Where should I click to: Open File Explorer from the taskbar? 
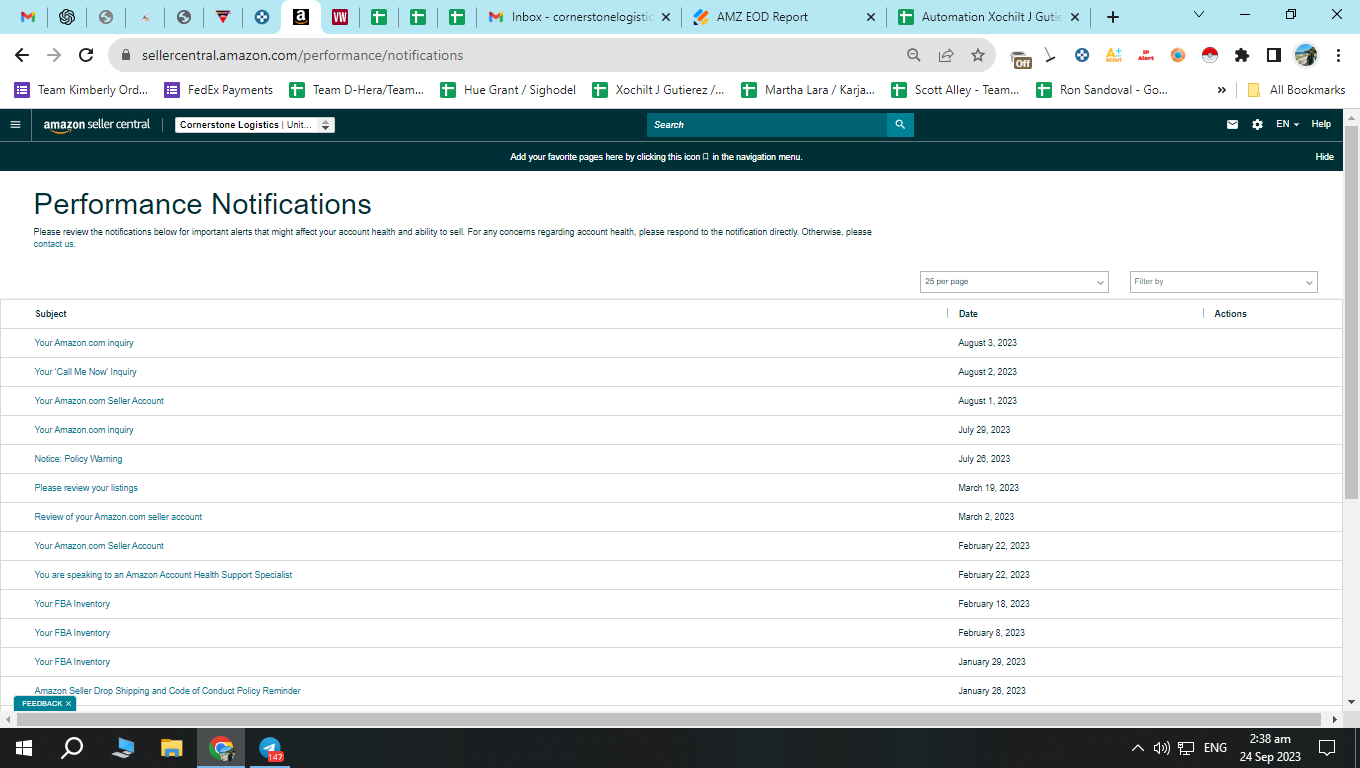(x=172, y=748)
